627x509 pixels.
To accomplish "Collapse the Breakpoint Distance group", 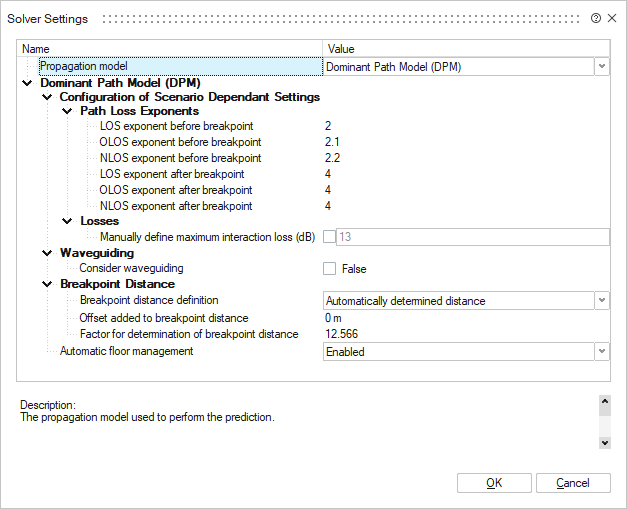I will tap(47, 284).
